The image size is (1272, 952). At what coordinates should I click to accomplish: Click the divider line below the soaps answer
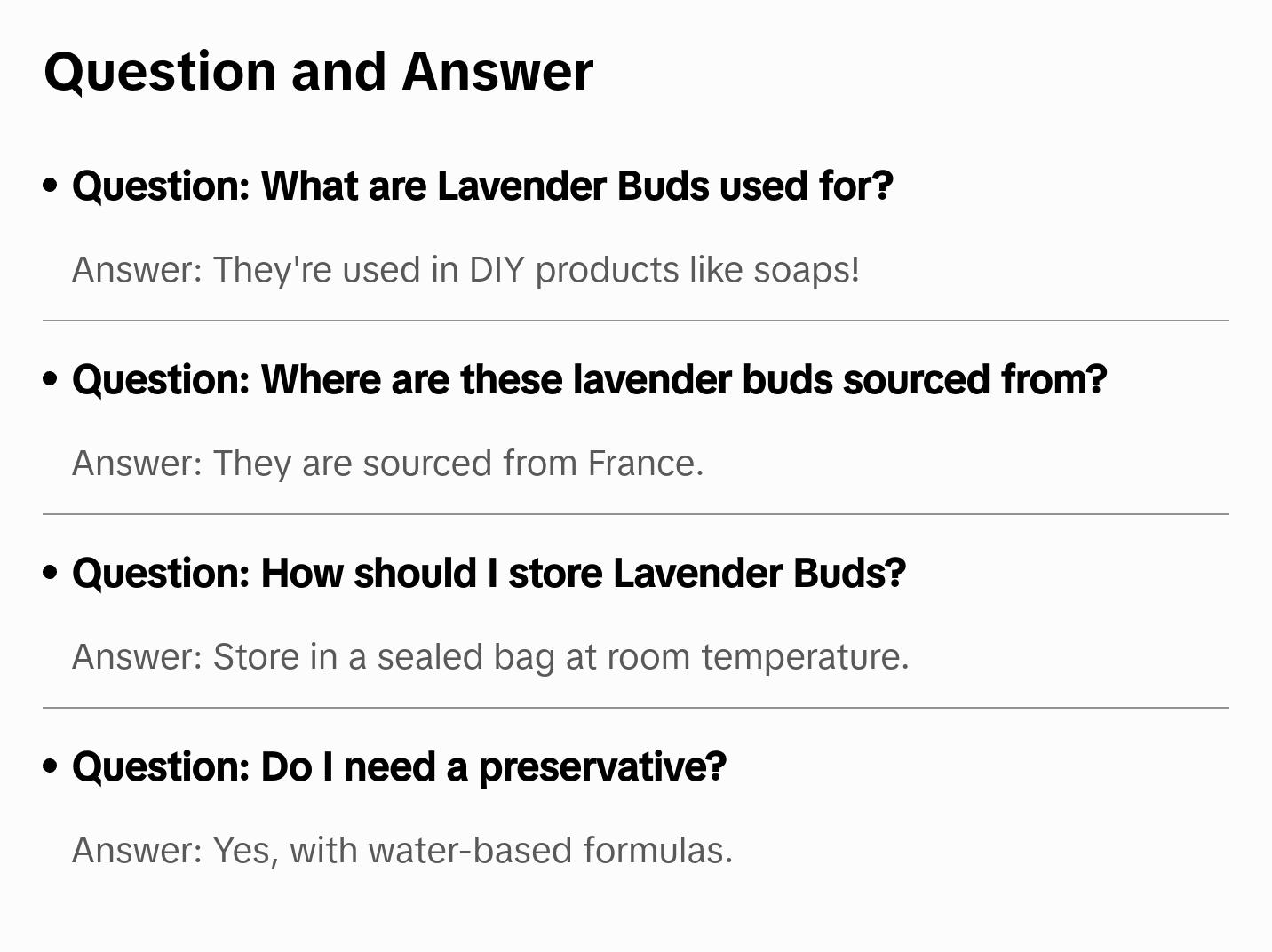tap(635, 320)
